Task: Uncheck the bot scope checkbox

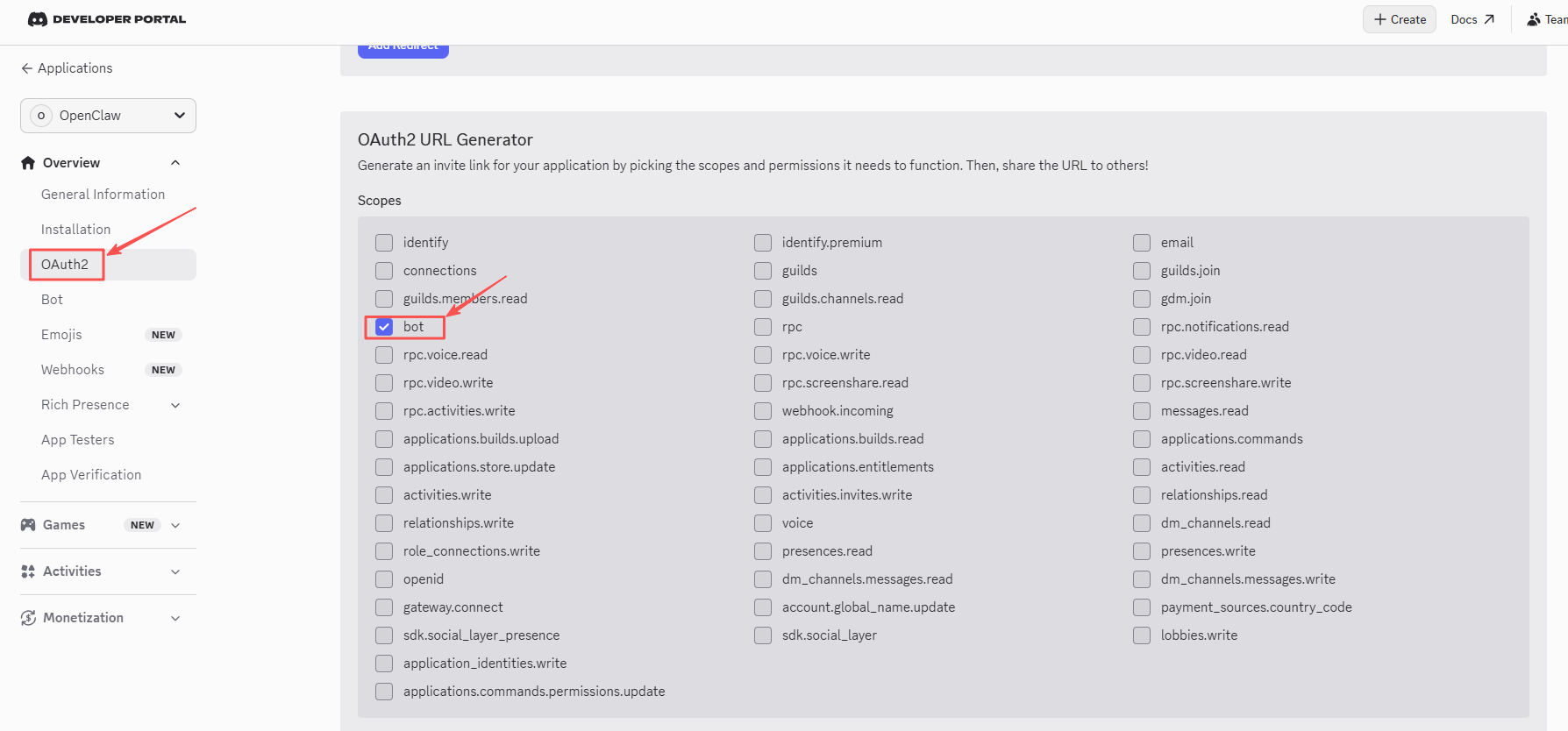Action: coord(384,327)
